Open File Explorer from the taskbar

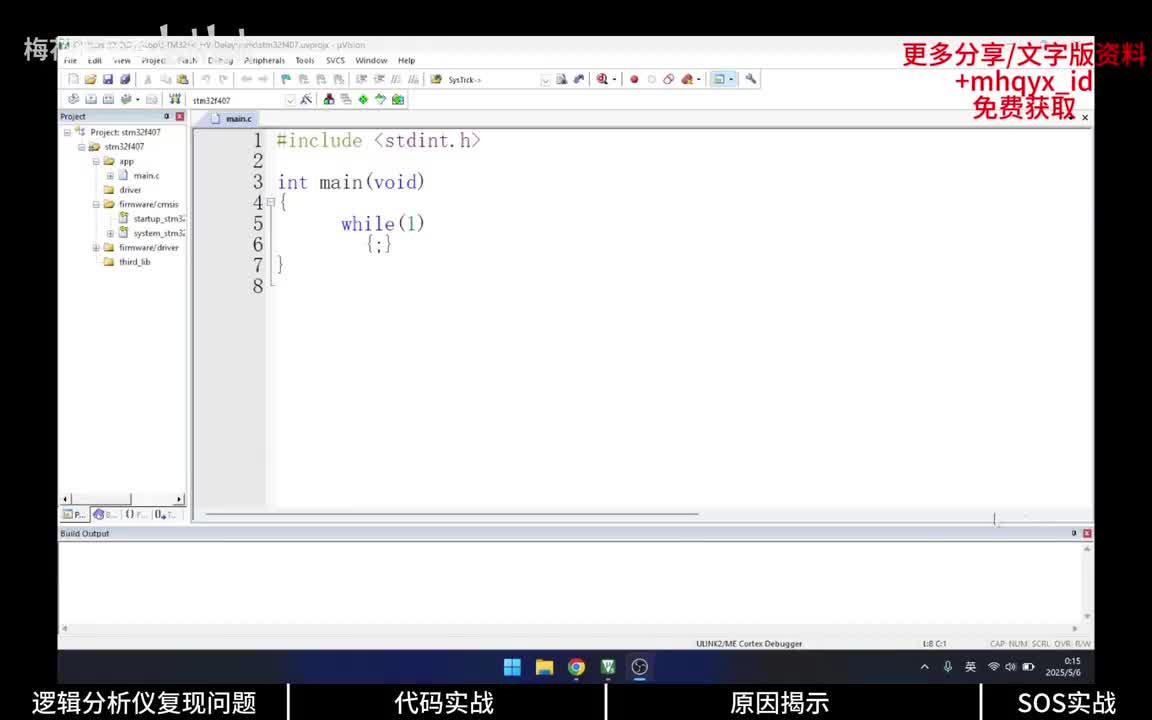click(544, 667)
